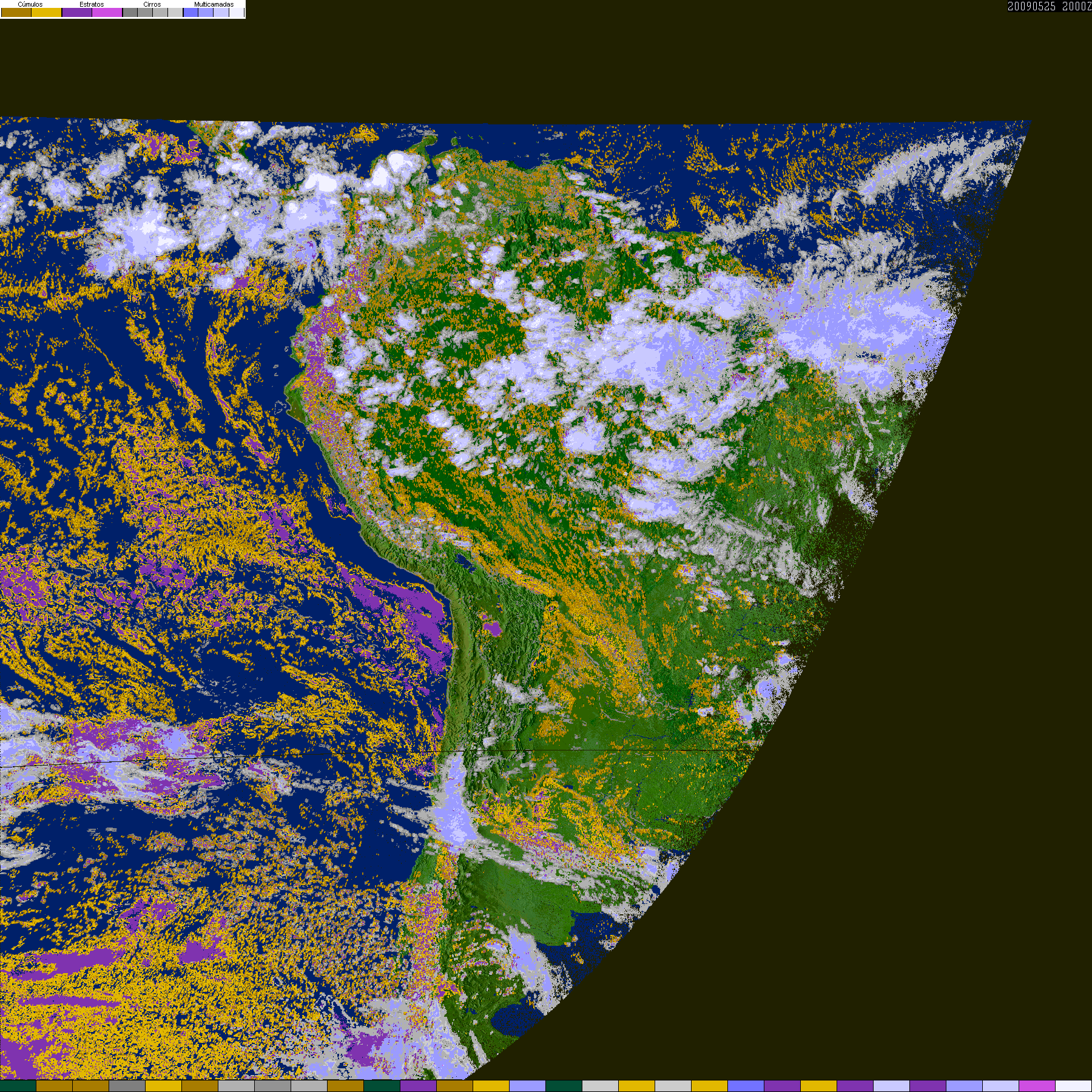Select the third pale blue Multicamadas swatch
The width and height of the screenshot is (1092, 1092).
pyautogui.click(x=221, y=12)
